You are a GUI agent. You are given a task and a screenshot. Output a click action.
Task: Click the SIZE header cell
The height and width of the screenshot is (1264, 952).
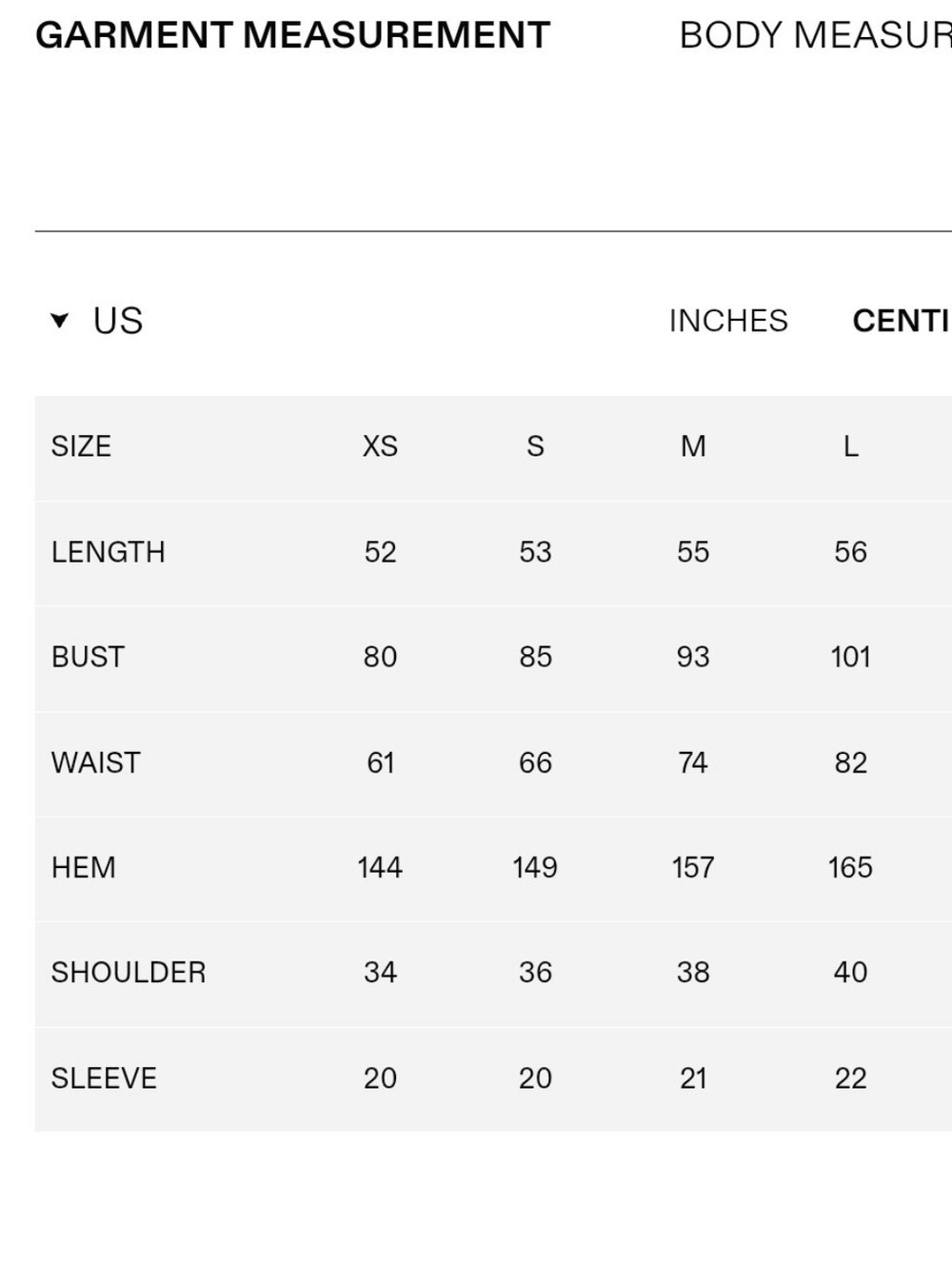(x=81, y=446)
